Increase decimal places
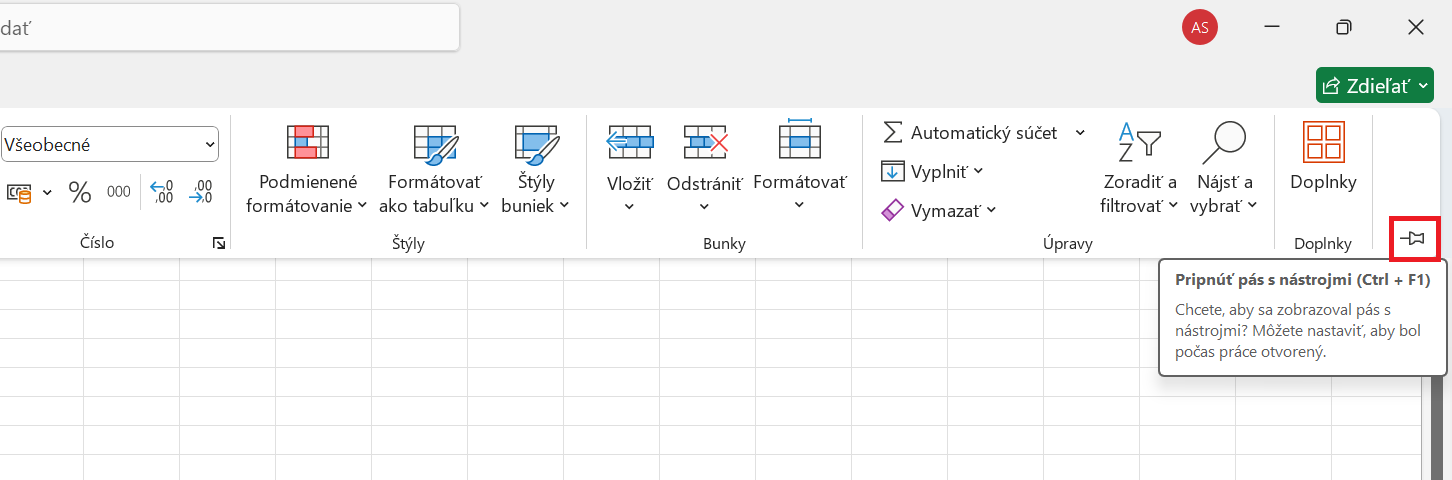Screen dimensions: 1452x480 click(161, 192)
